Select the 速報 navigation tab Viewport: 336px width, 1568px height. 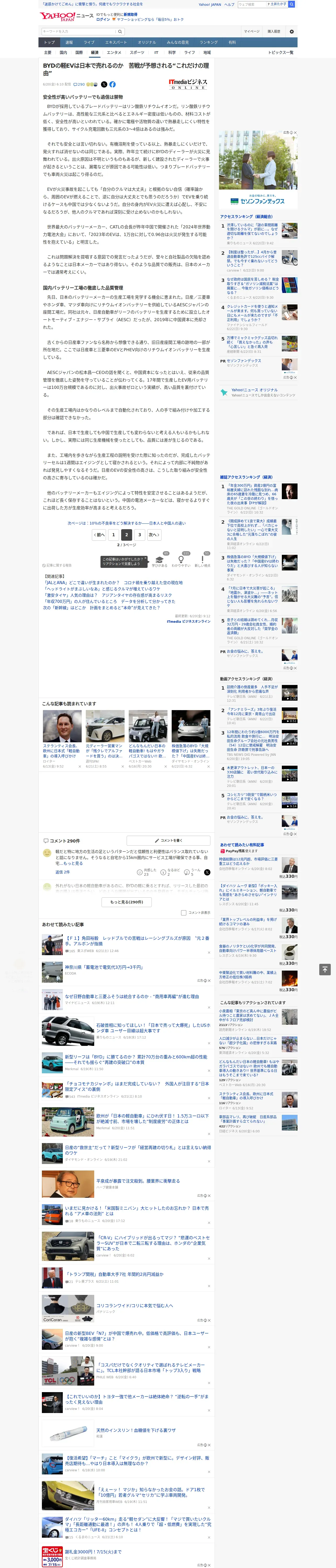pyautogui.click(x=69, y=42)
